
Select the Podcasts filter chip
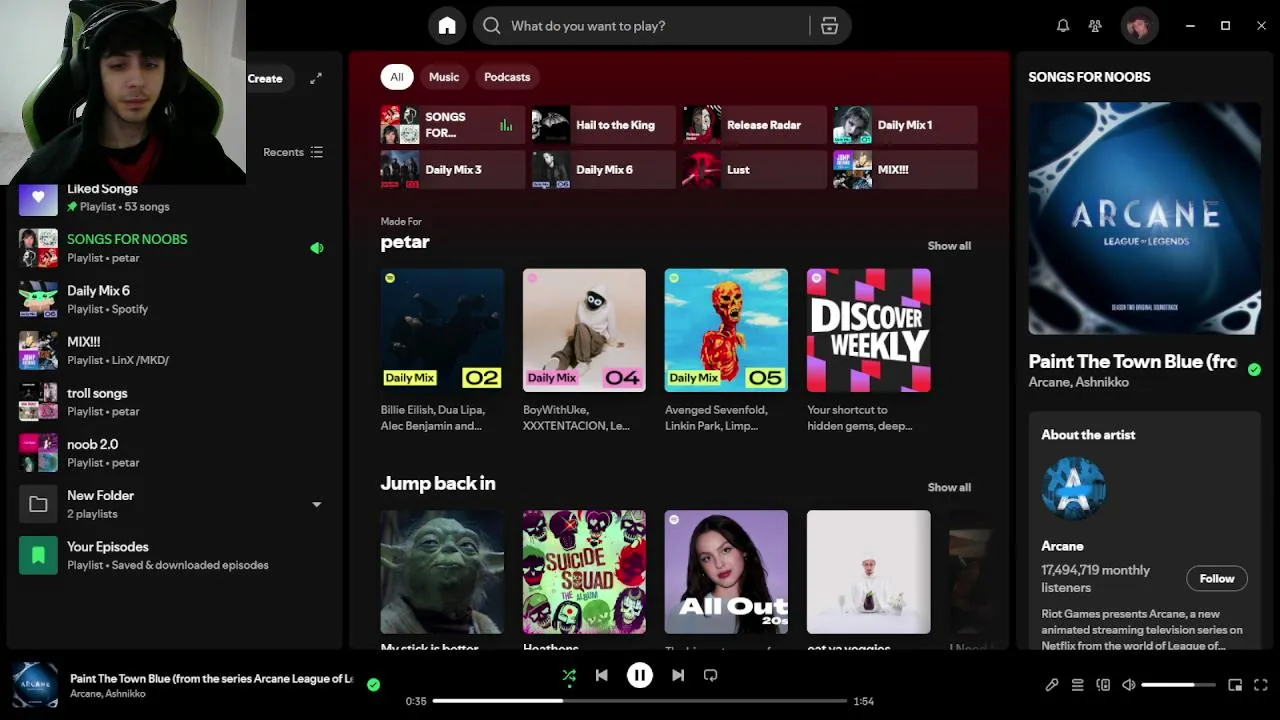507,77
